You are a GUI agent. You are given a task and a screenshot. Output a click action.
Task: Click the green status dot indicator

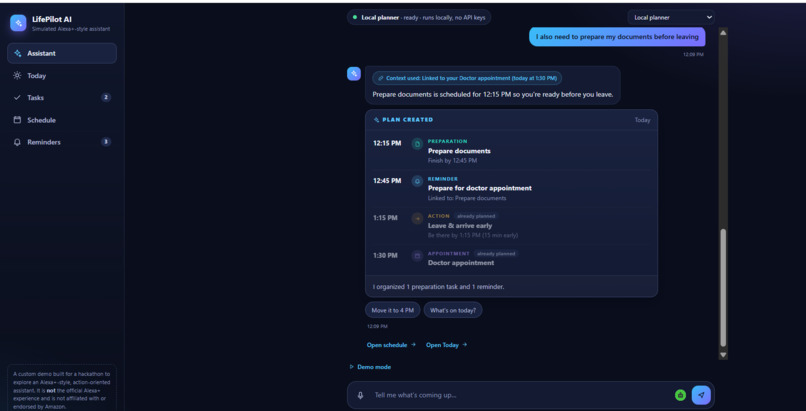tap(355, 17)
